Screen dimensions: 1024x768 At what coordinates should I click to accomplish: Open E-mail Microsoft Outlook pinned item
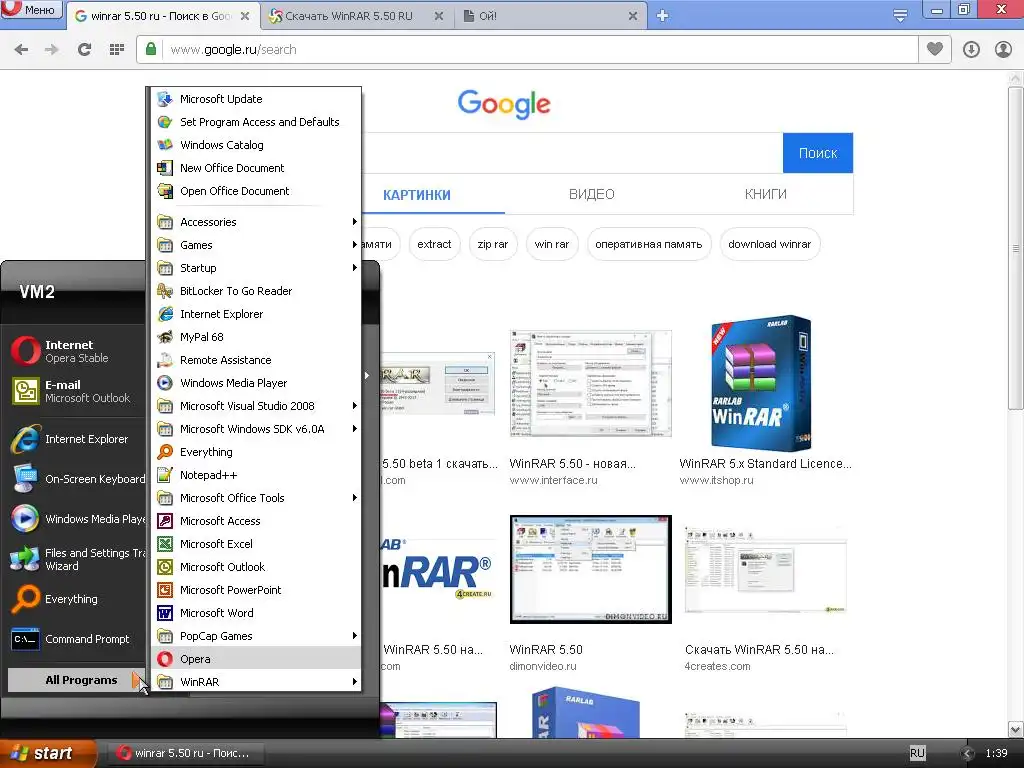coord(76,391)
